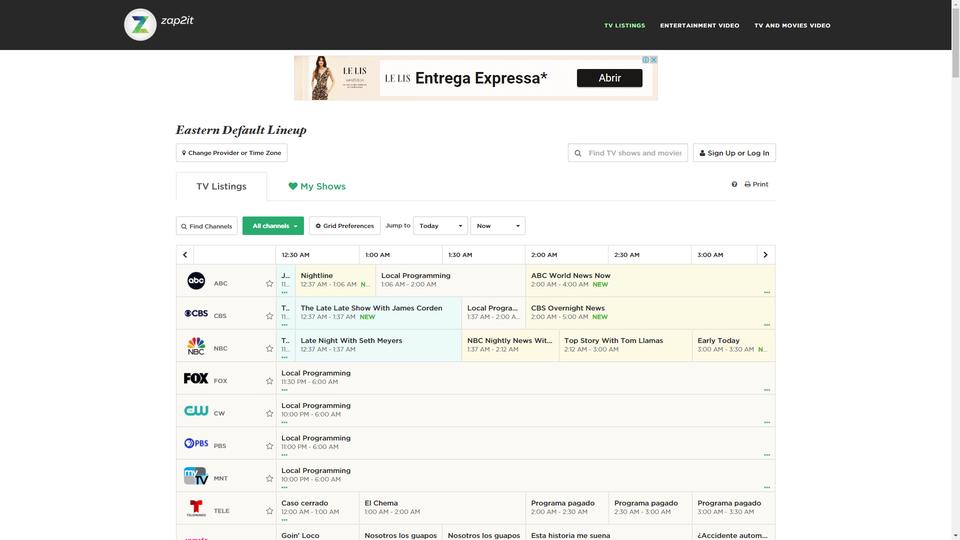Viewport: 960px width, 540px height.
Task: Open Entertainment Video in top navigation
Action: pos(699,26)
